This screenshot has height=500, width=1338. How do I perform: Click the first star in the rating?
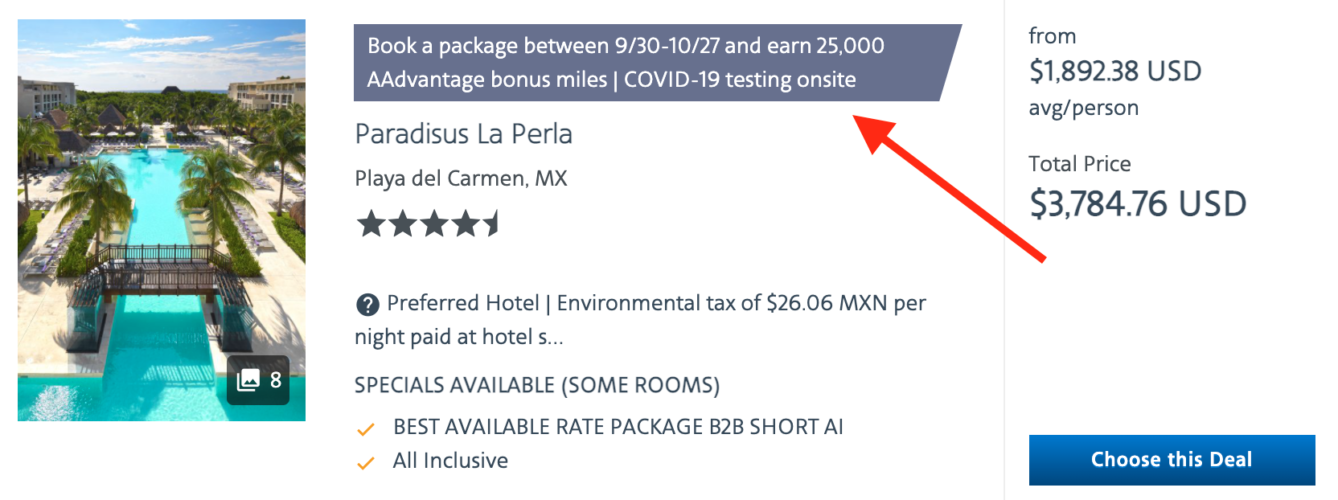coord(371,225)
